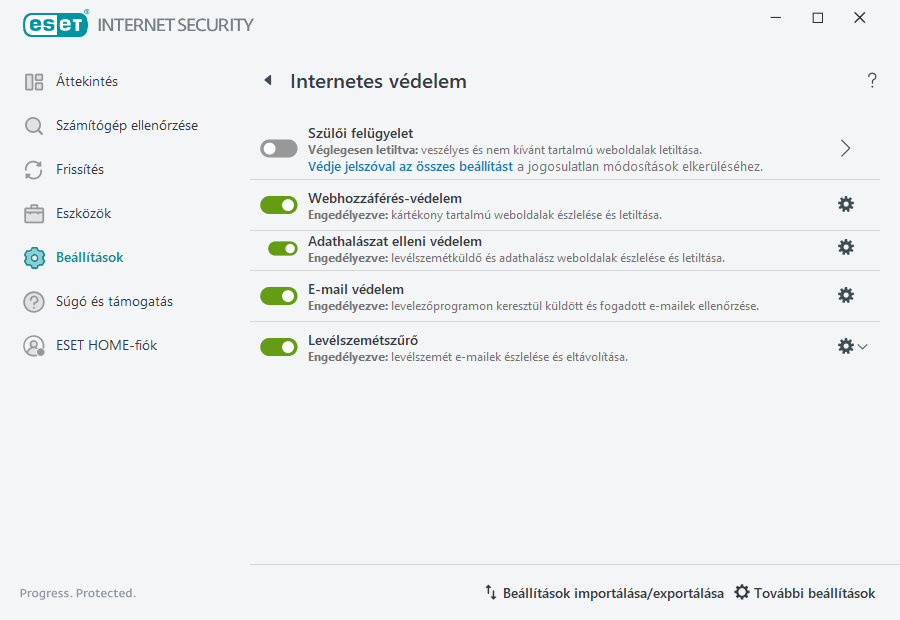This screenshot has height=620, width=900.
Task: Open Adathalászat elleni védelem gear icon
Action: click(846, 249)
